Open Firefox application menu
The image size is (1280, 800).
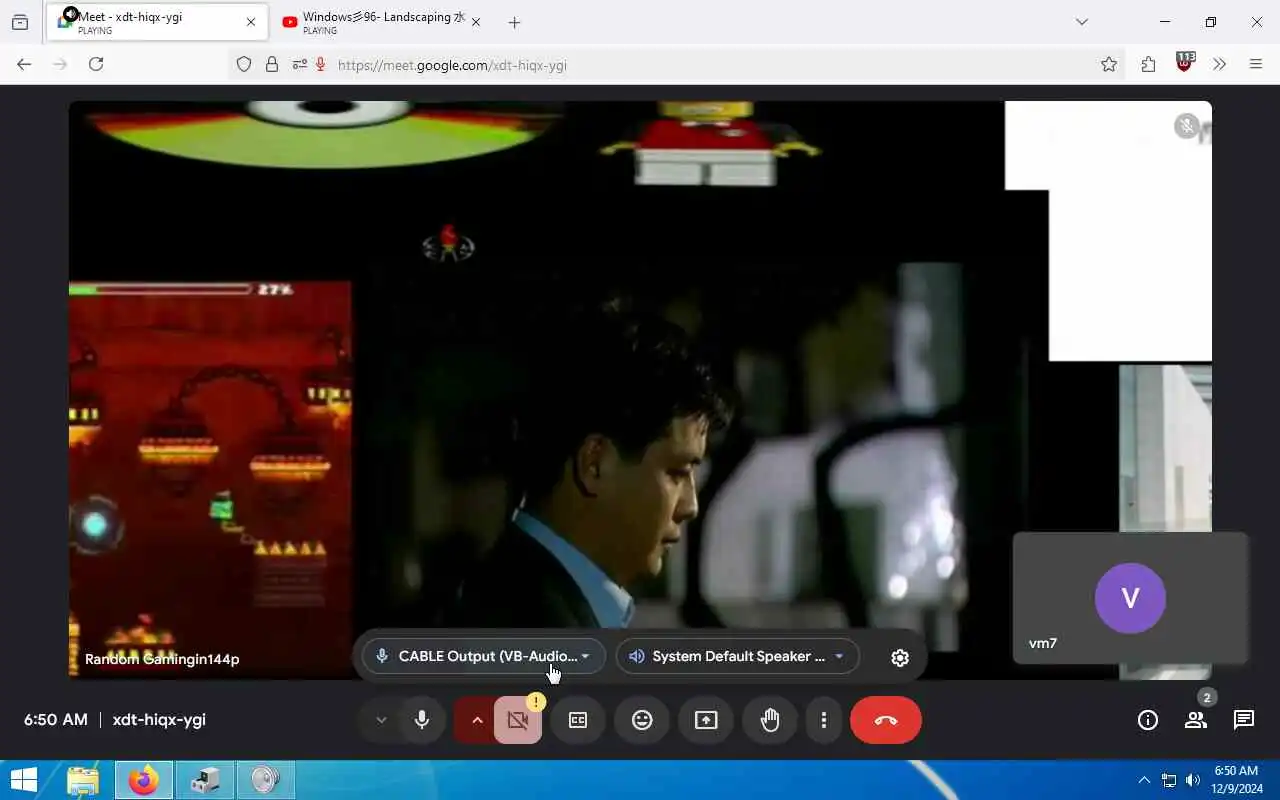coord(1256,64)
